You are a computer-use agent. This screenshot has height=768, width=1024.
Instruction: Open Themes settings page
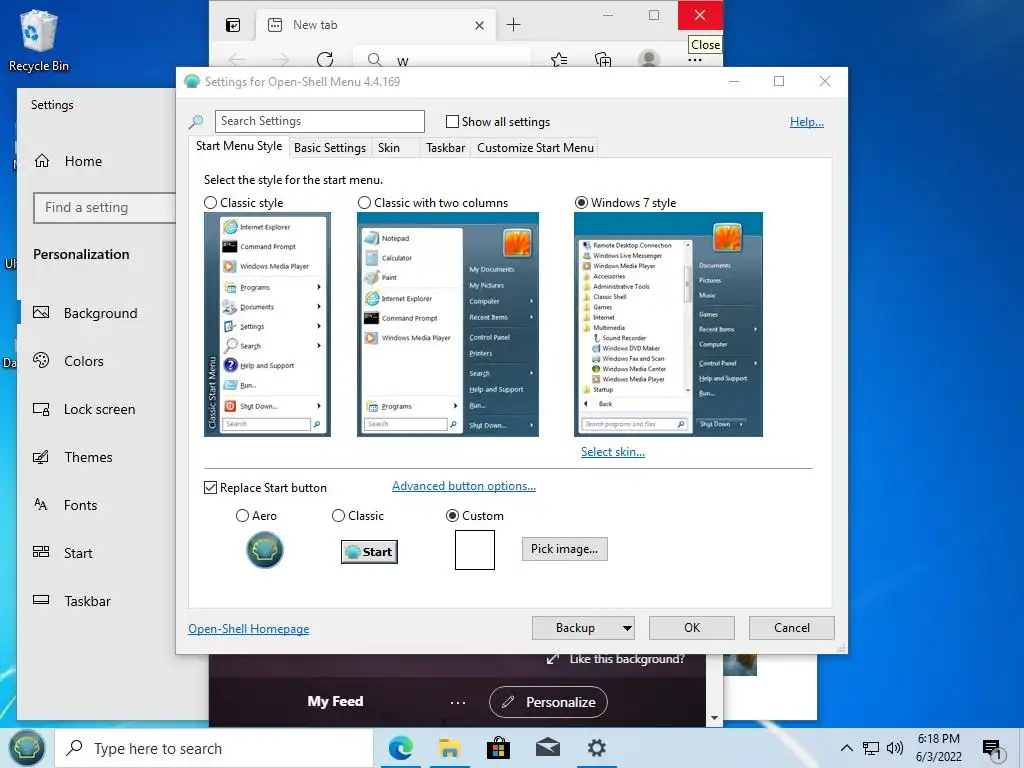pos(88,457)
